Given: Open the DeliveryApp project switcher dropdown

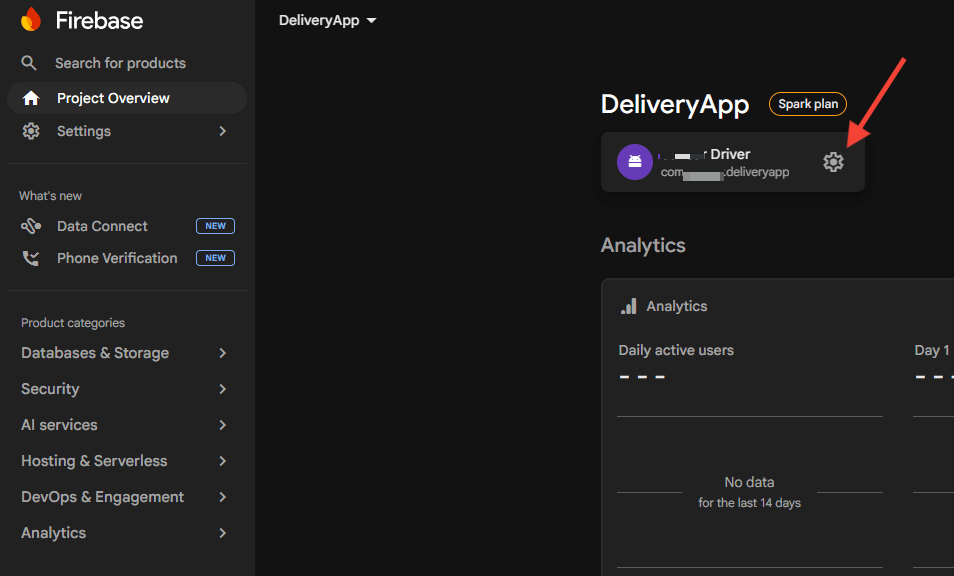Looking at the screenshot, I should coord(327,20).
